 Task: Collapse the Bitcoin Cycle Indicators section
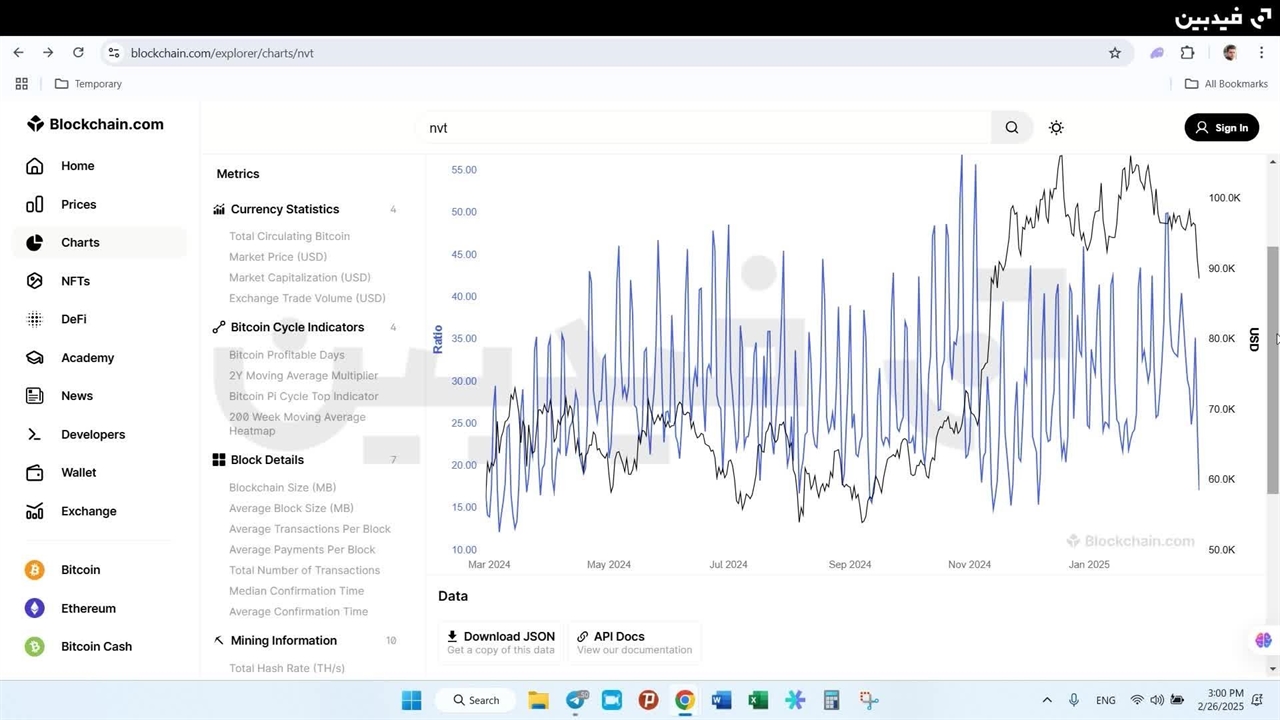297,328
